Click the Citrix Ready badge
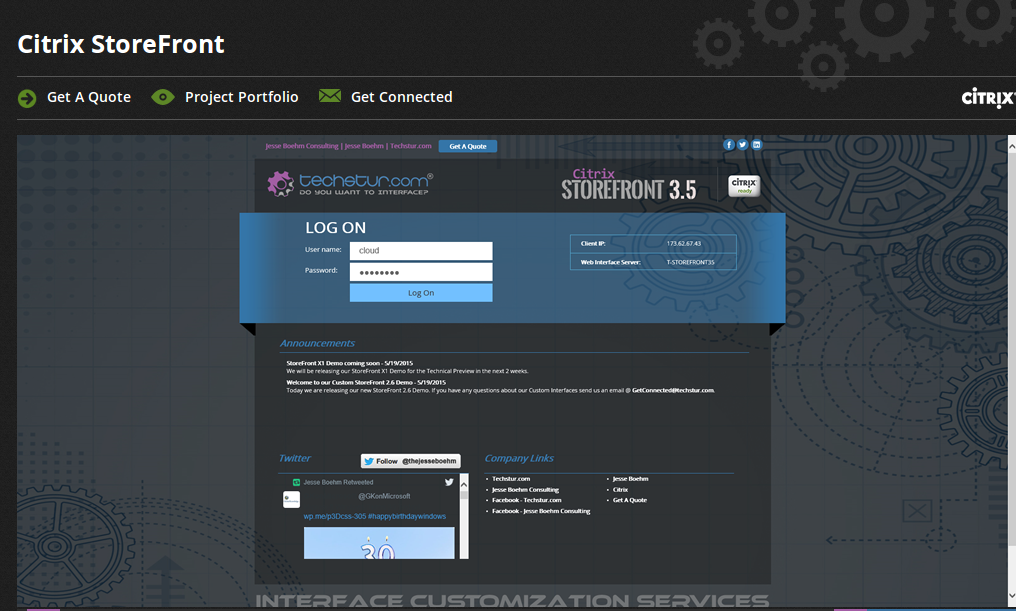1016x611 pixels. 743,185
